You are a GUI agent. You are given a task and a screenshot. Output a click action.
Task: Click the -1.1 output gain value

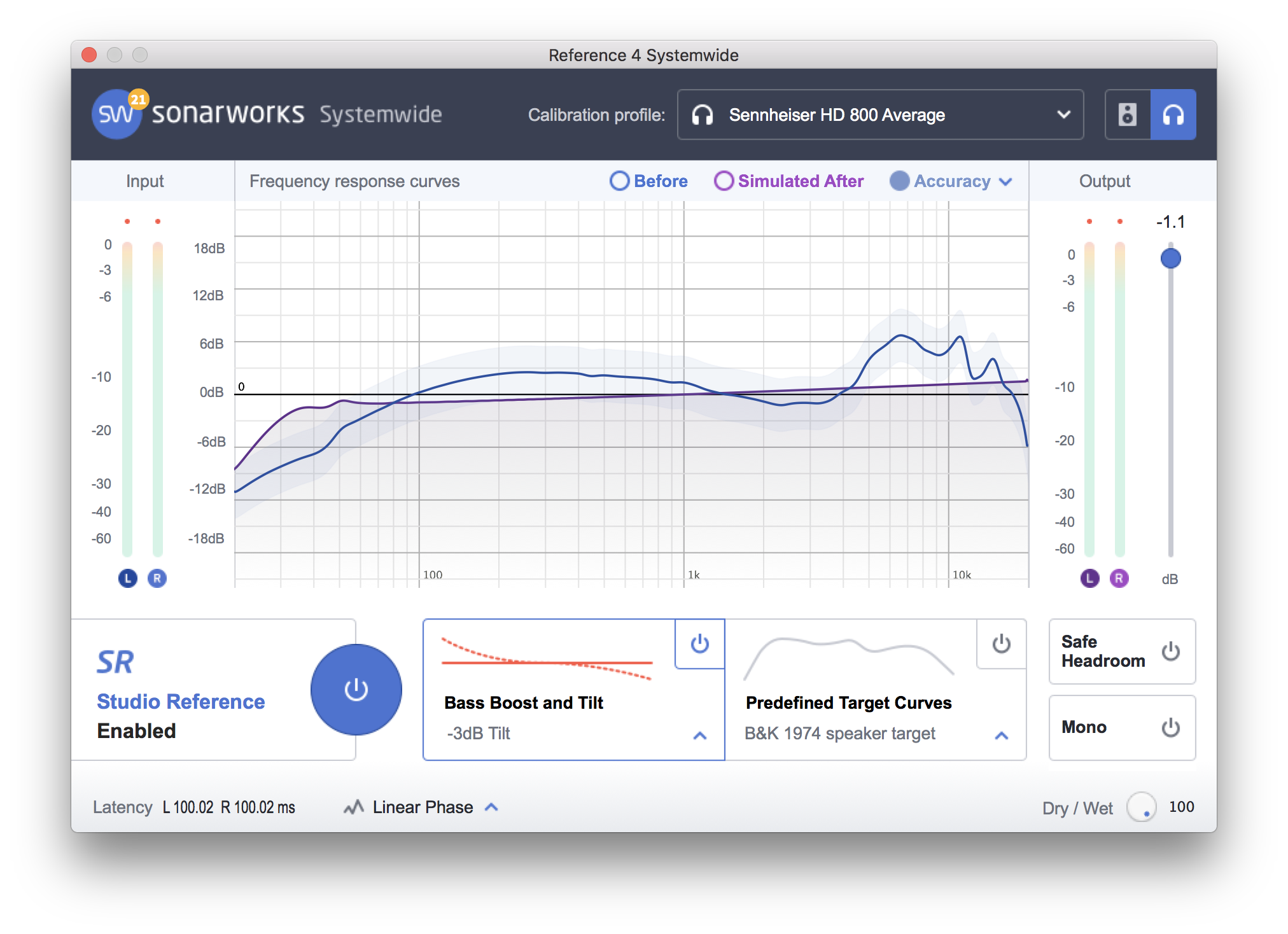tap(1170, 221)
